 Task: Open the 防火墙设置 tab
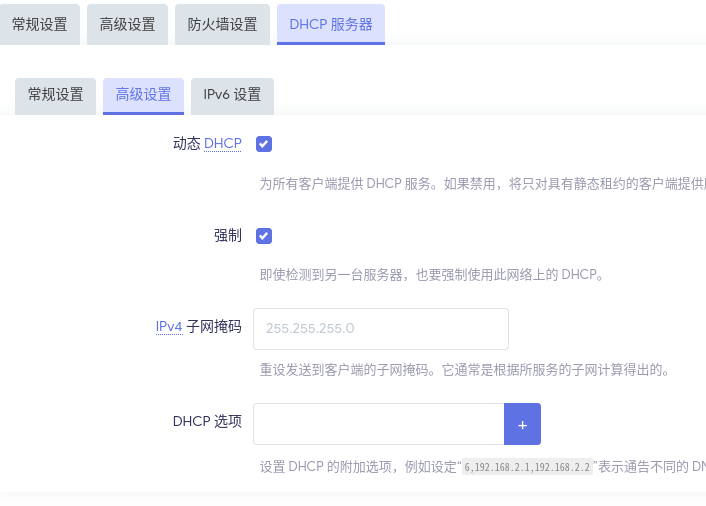222,25
